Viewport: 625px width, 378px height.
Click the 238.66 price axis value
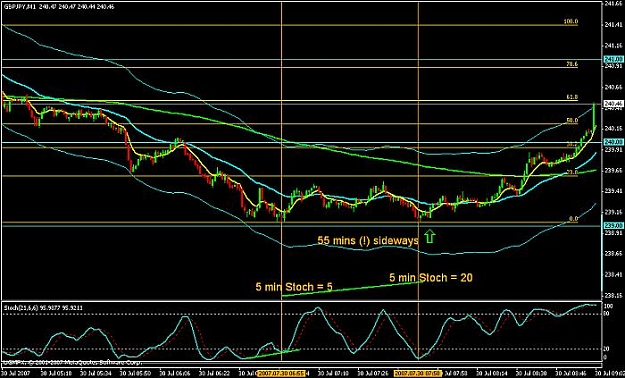click(x=613, y=253)
